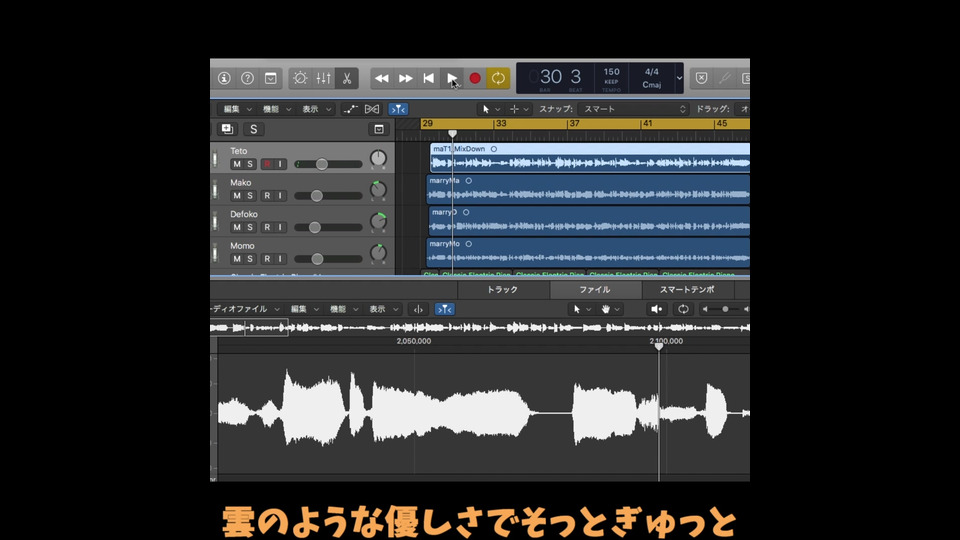This screenshot has height=540, width=960.
Task: Select the marryMo audio region
Action: (x=588, y=252)
